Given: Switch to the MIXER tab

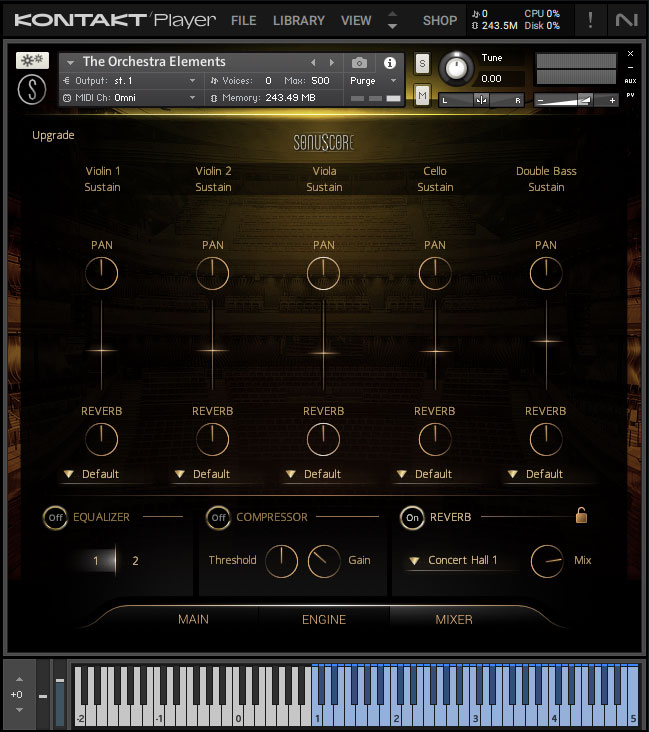Looking at the screenshot, I should click(x=454, y=619).
